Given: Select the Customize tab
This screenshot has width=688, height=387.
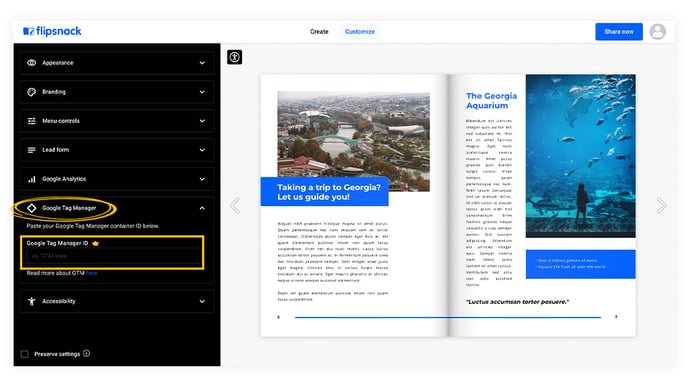Looking at the screenshot, I should click(x=360, y=32).
